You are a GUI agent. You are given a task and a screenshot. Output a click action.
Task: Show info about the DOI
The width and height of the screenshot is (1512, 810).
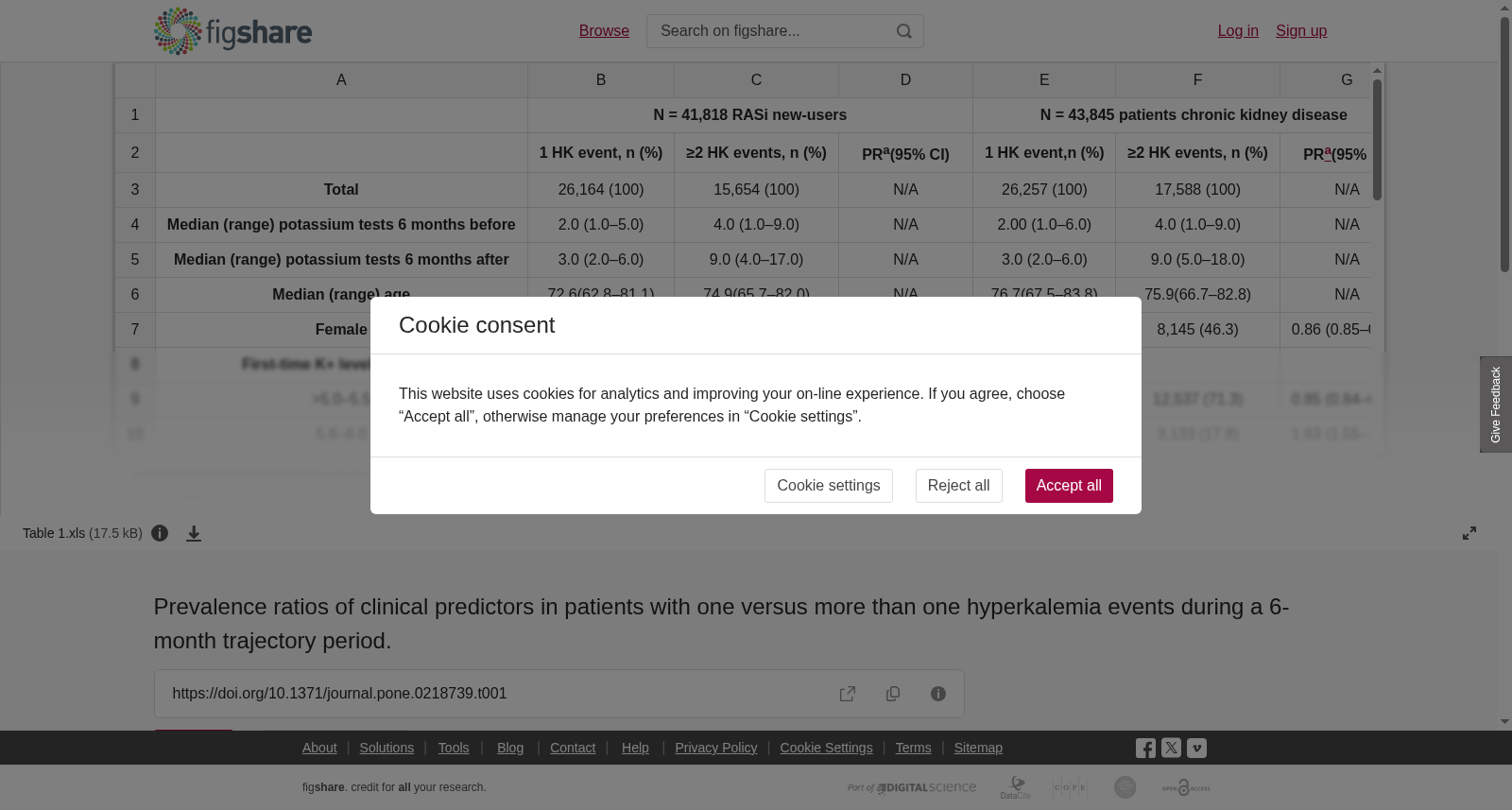coord(938,694)
